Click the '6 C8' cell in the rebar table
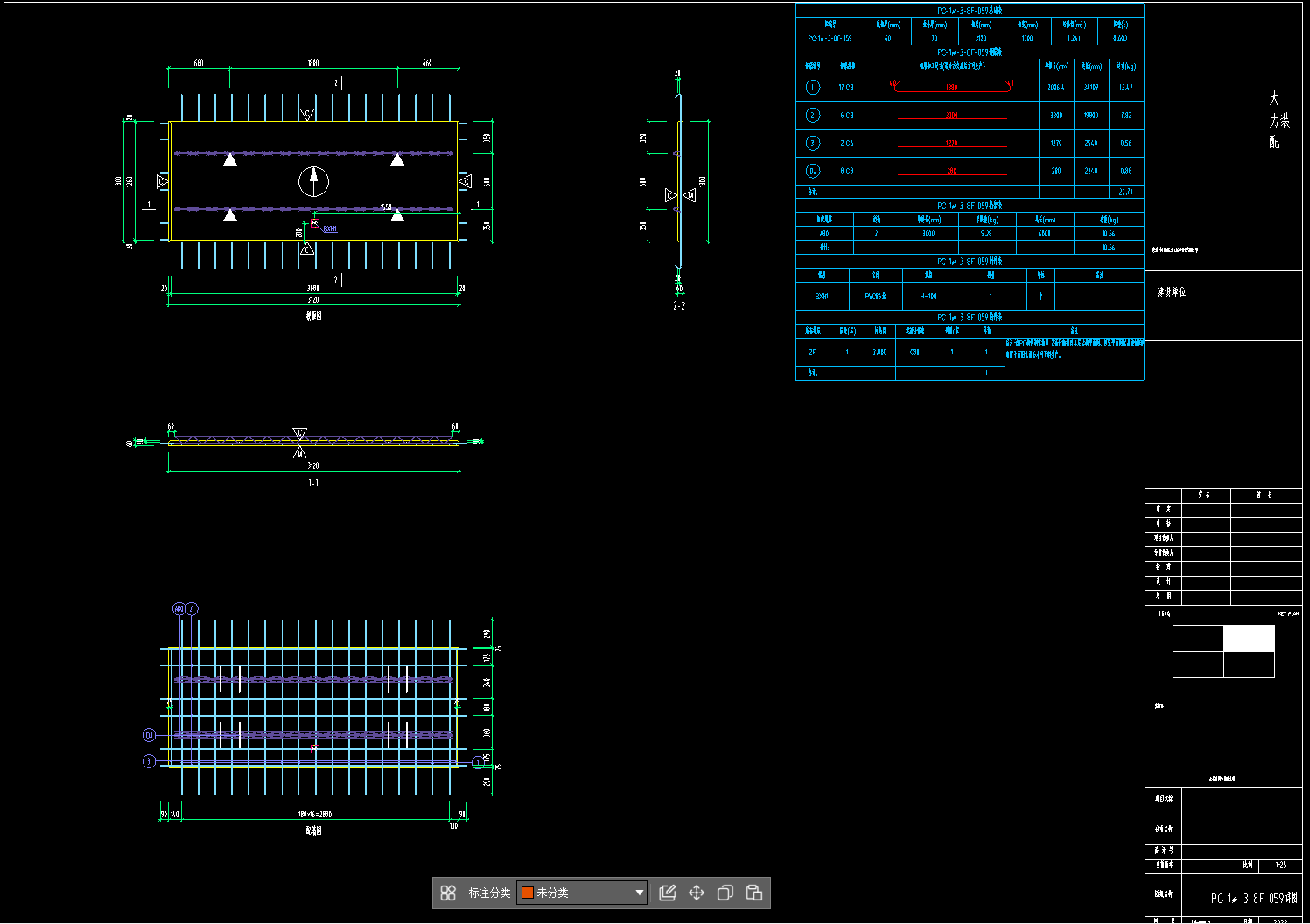Screen dimensions: 1310x924 point(847,115)
